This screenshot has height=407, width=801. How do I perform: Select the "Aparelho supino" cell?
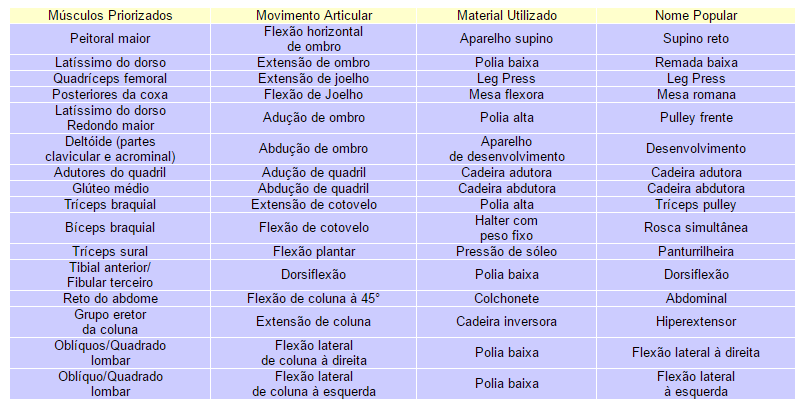coord(506,39)
